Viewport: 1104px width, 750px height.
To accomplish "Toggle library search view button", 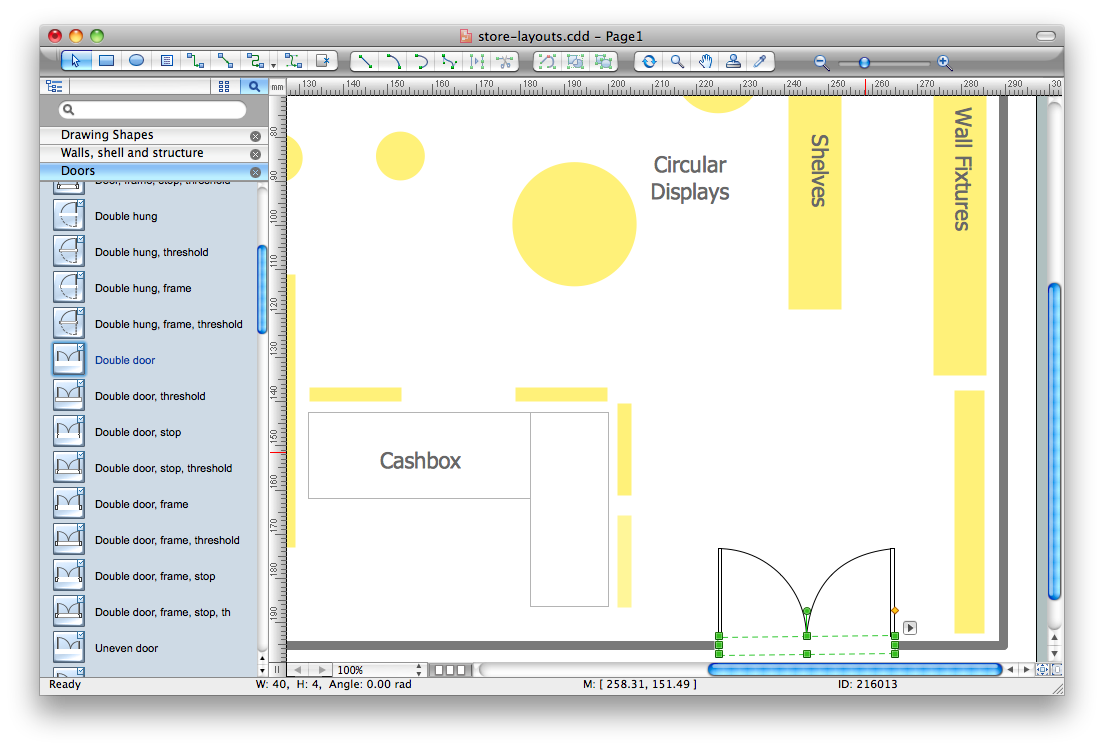I will (254, 87).
